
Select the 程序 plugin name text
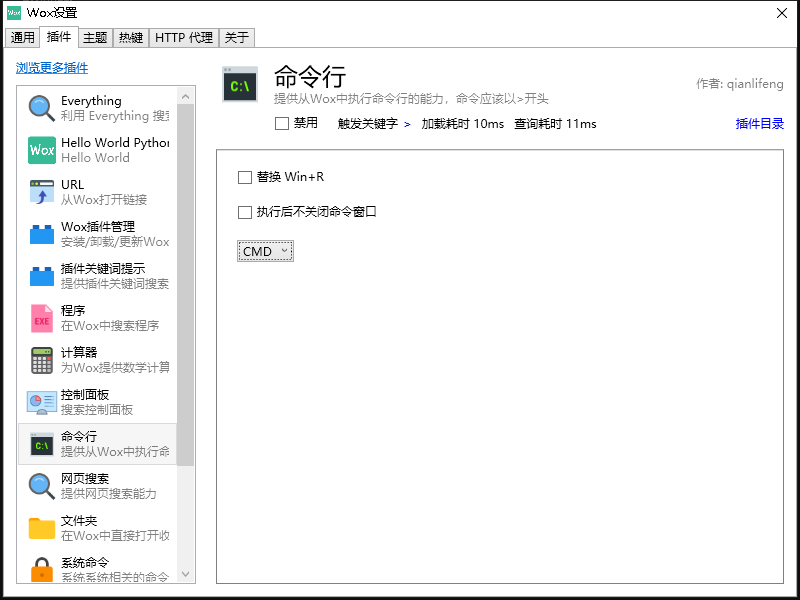coord(73,310)
